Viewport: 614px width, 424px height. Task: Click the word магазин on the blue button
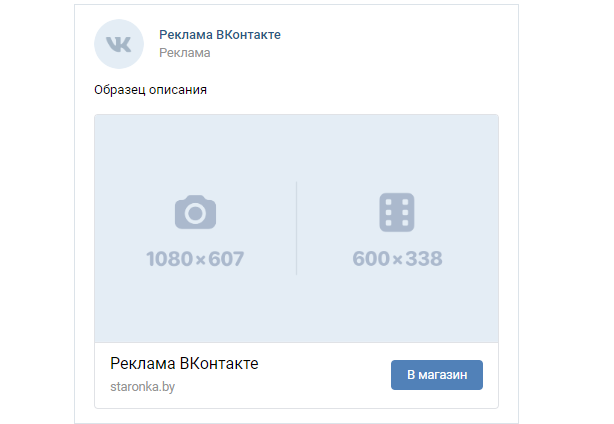442,375
